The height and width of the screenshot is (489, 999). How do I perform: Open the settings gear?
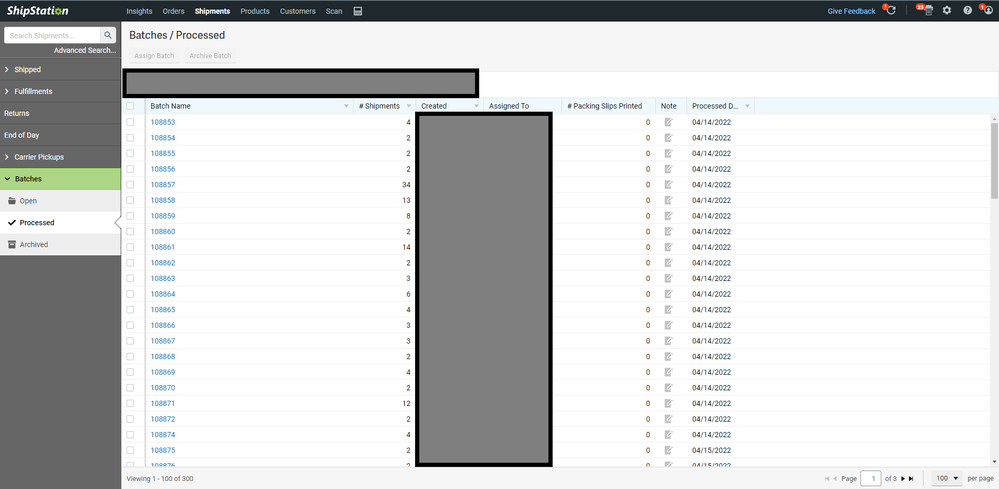click(x=947, y=11)
